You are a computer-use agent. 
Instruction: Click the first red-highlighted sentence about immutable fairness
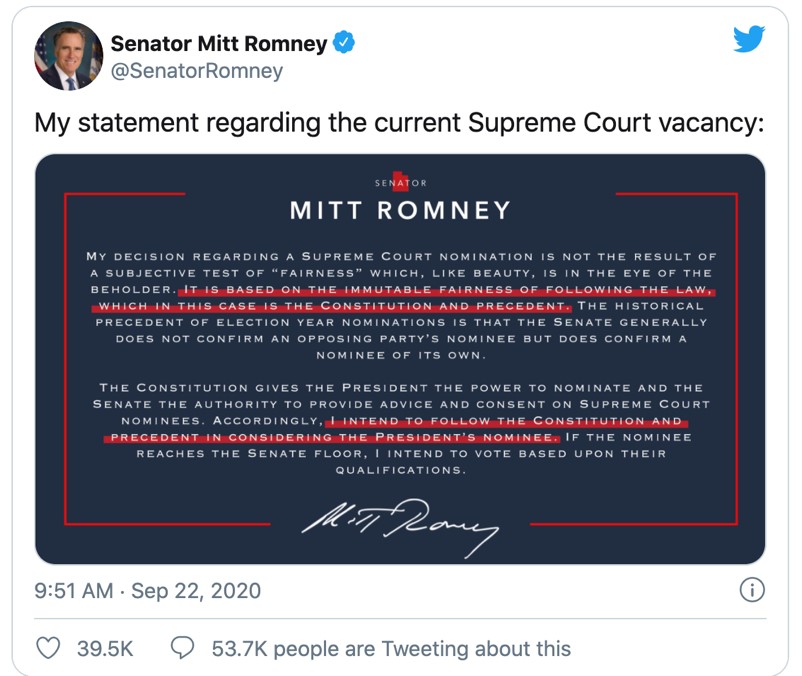403,298
